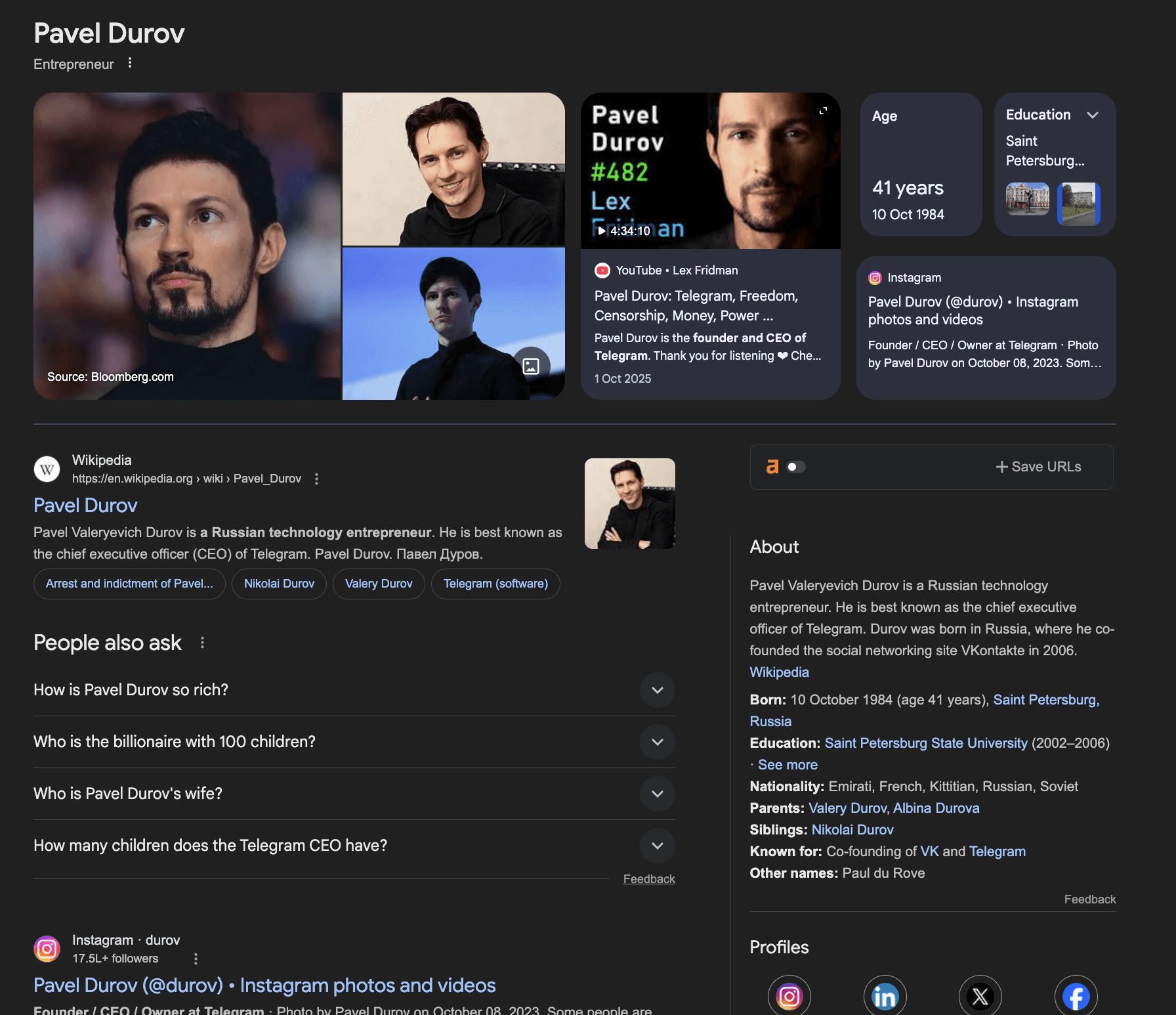The height and width of the screenshot is (1015, 1176).
Task: Open the Saint Petersburg, Russia birthplace link
Action: (x=1046, y=700)
